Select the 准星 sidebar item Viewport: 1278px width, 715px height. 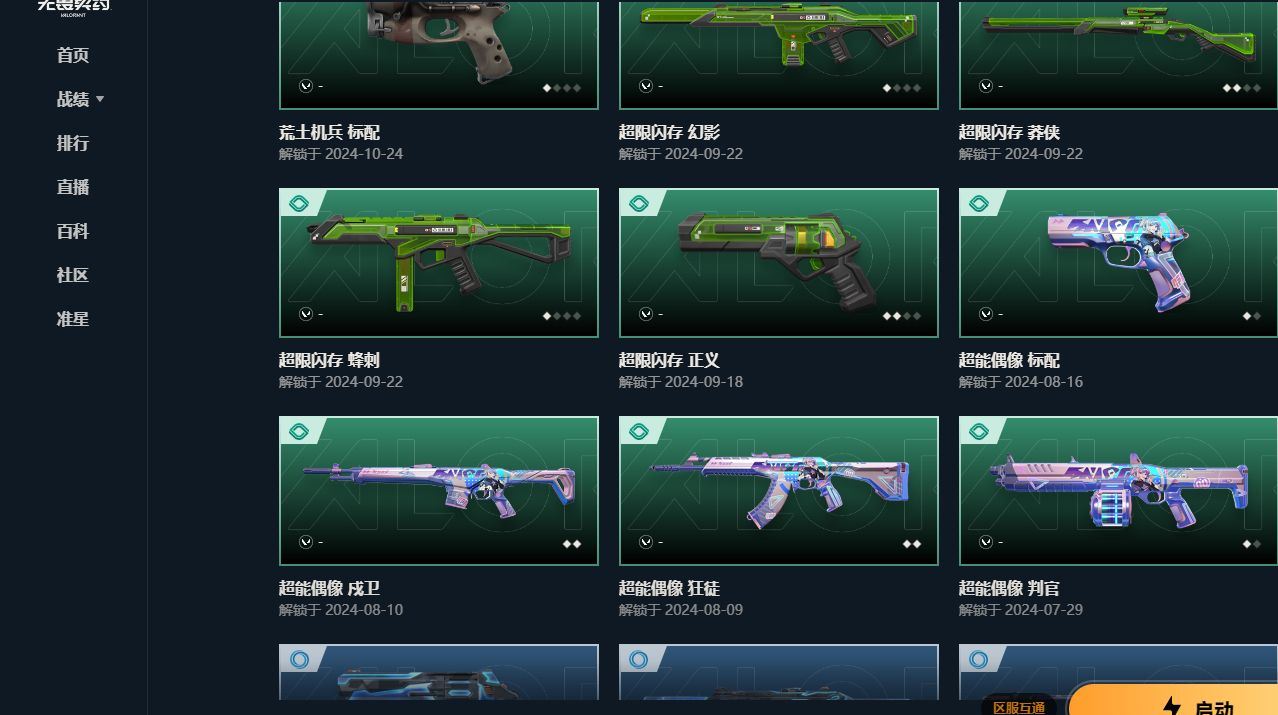pyautogui.click(x=73, y=319)
